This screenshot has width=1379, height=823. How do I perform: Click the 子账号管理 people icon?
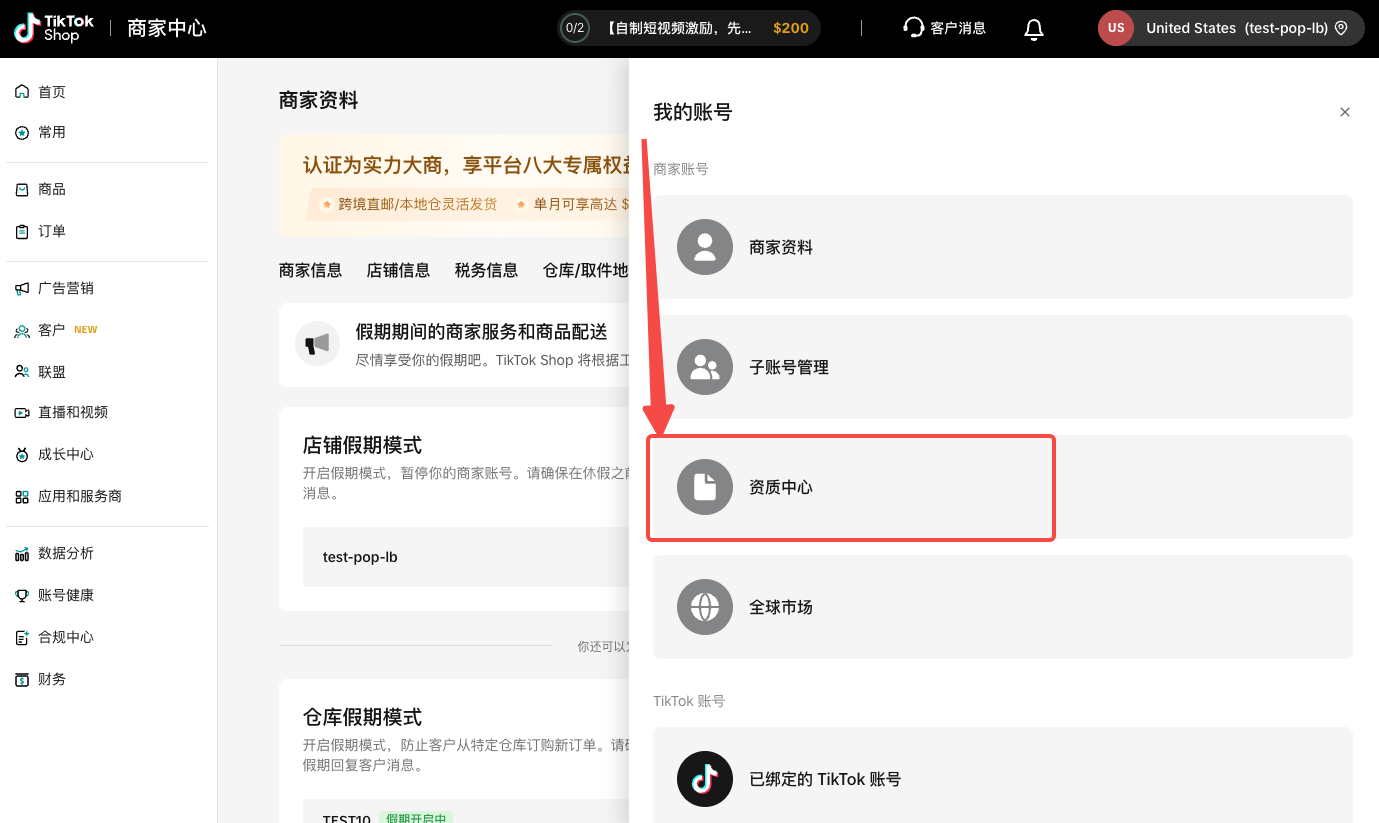pyautogui.click(x=705, y=367)
